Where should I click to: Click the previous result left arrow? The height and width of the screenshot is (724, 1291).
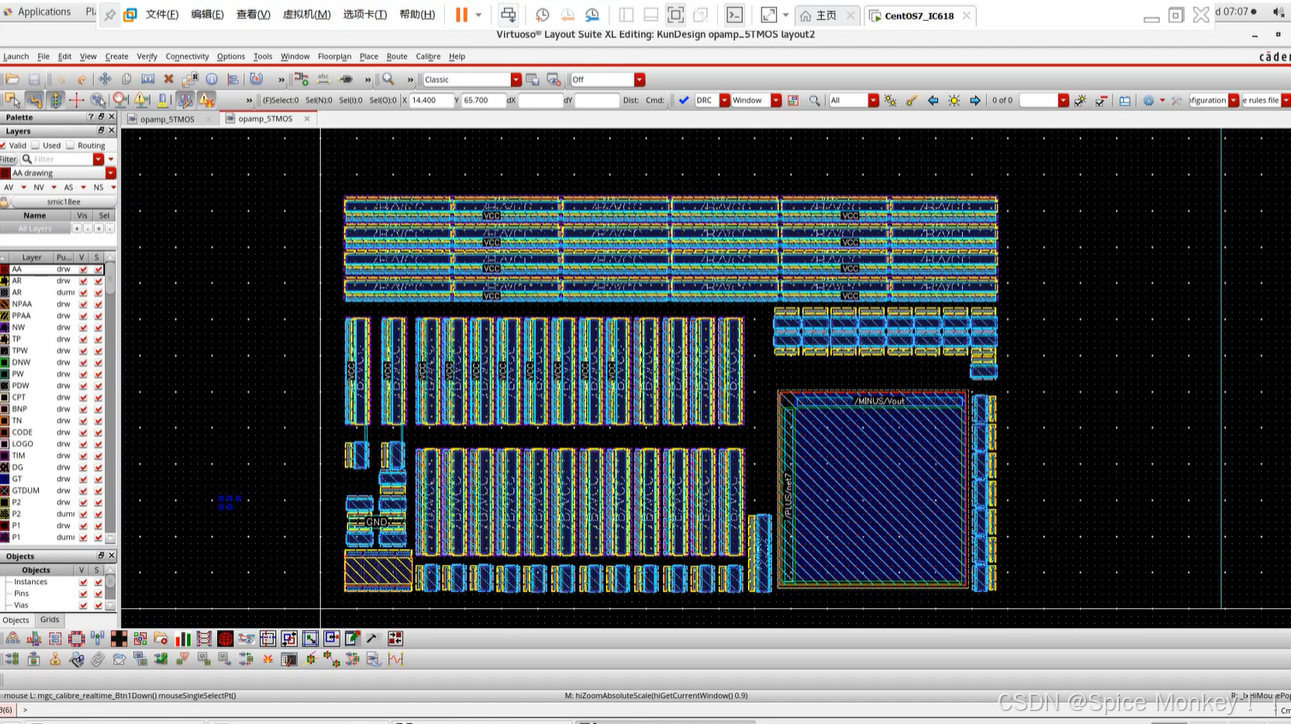pos(933,100)
